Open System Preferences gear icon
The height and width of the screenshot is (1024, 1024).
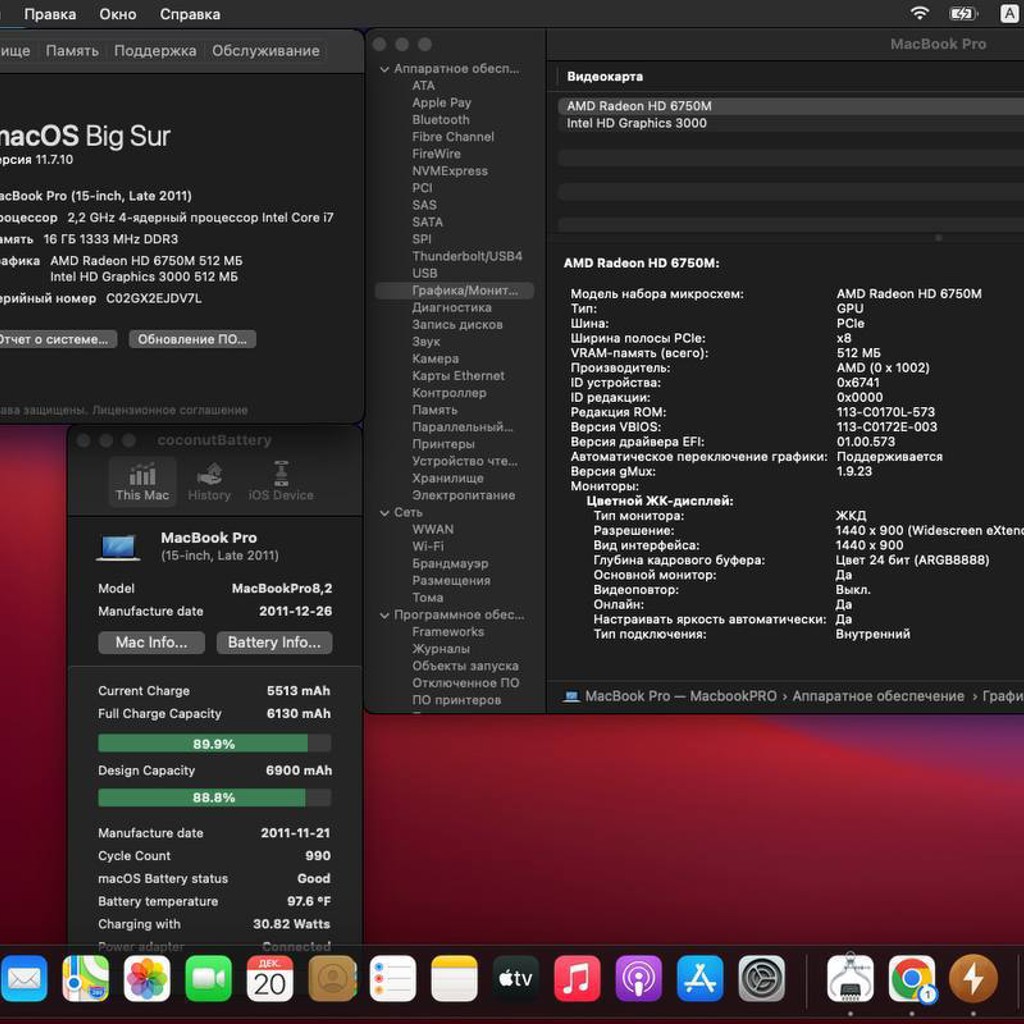point(761,978)
